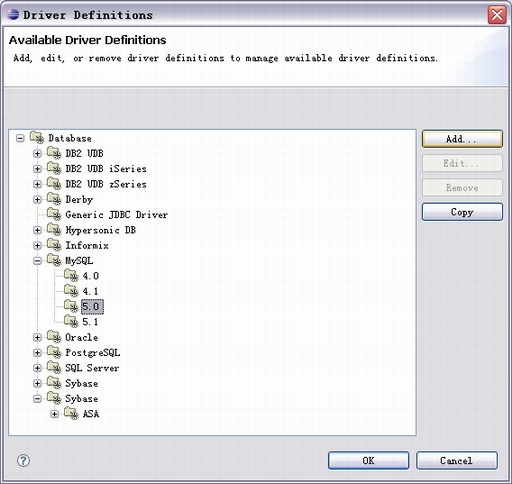Select the "Oracle" tree row
The height and width of the screenshot is (484, 512).
pos(82,337)
